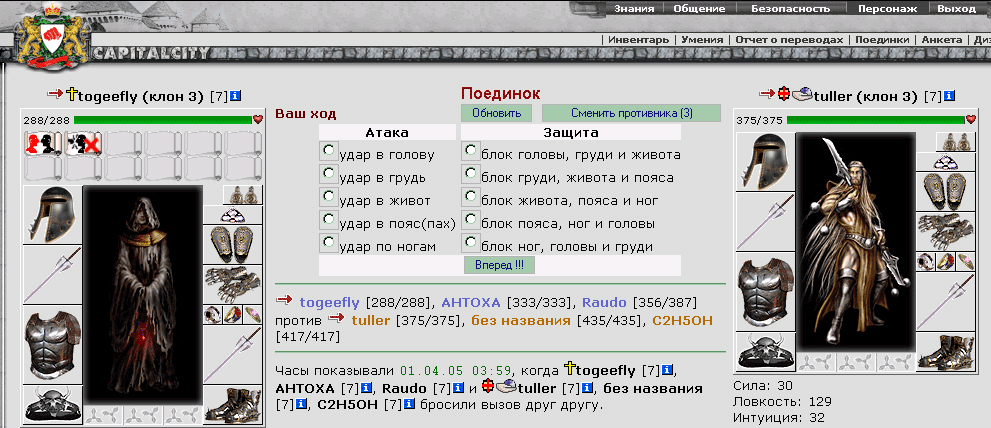The height and width of the screenshot is (428, 991).
Task: Click tuller's green health bar
Action: (875, 119)
